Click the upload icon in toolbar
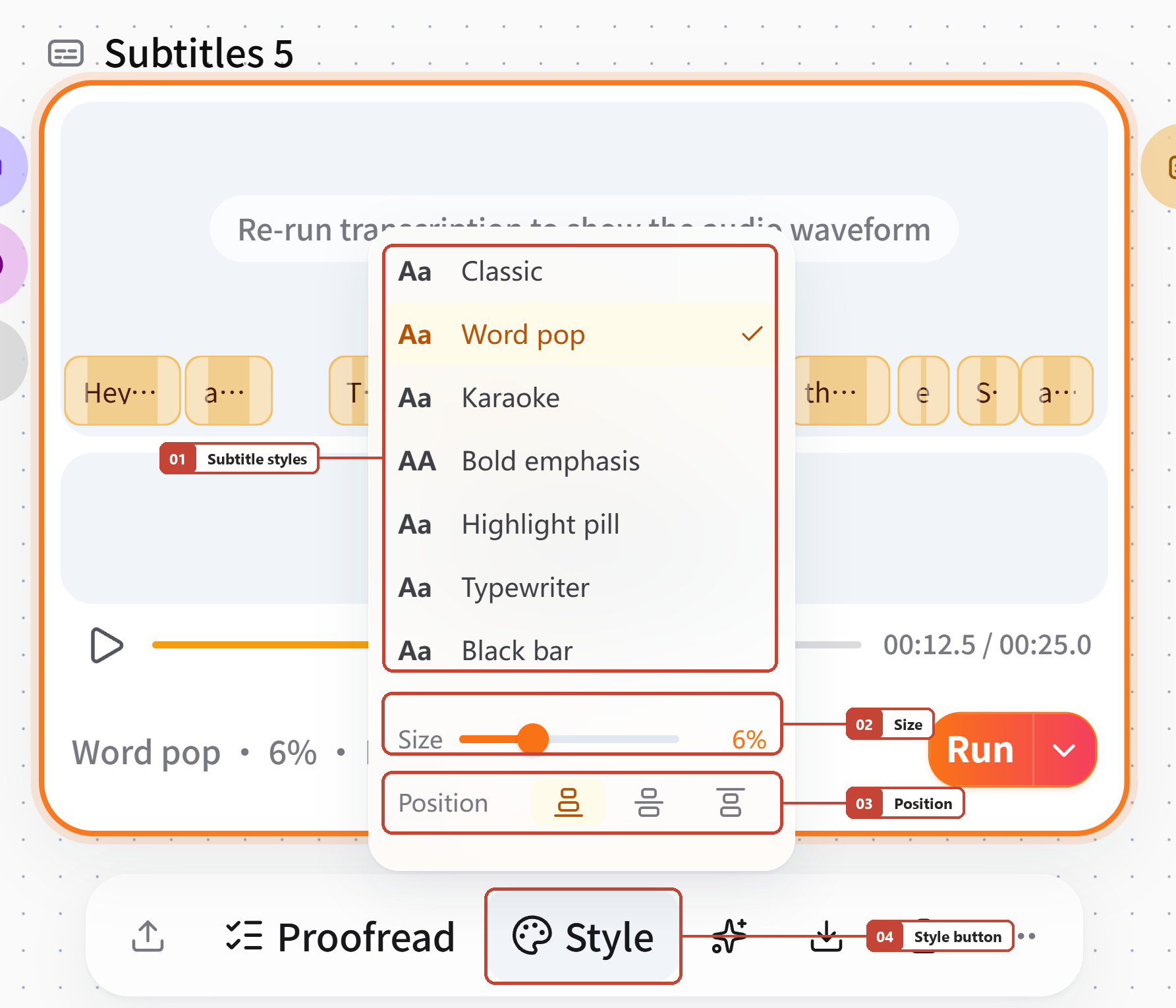 click(148, 936)
